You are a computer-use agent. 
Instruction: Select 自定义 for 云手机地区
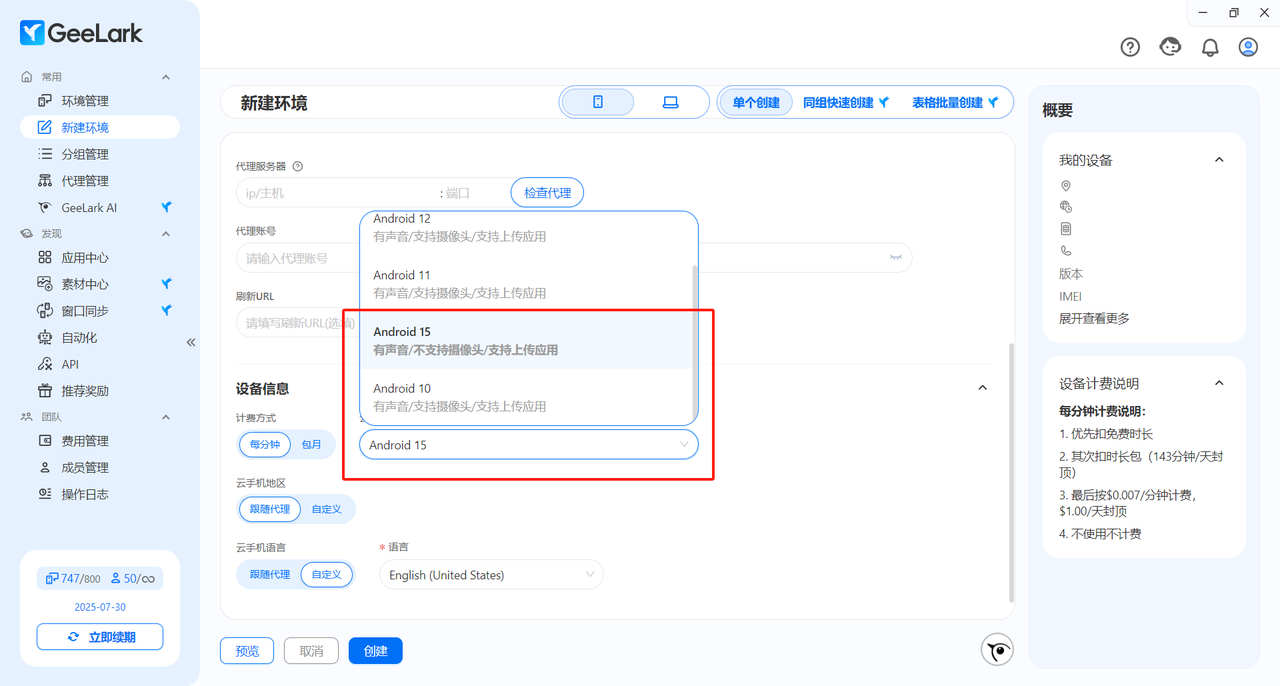pos(326,509)
